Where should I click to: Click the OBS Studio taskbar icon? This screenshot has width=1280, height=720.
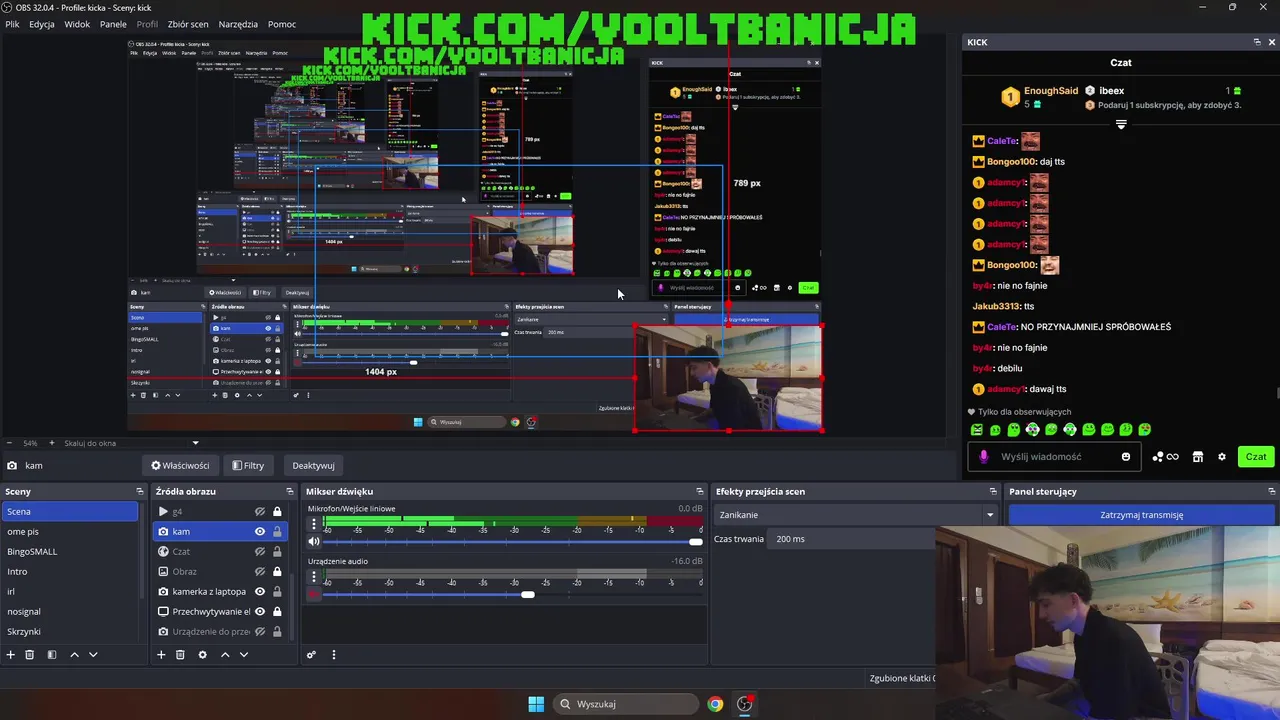[x=745, y=704]
